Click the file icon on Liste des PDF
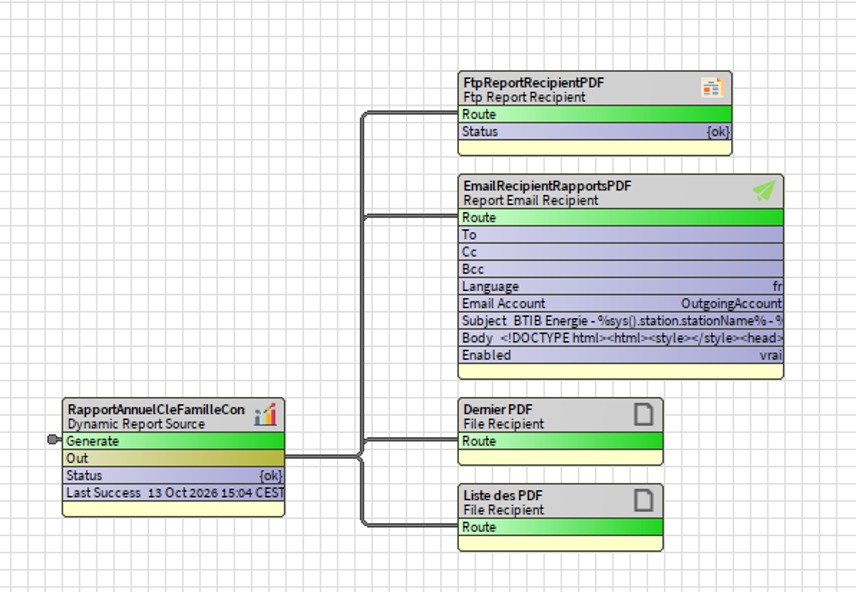 pyautogui.click(x=644, y=500)
